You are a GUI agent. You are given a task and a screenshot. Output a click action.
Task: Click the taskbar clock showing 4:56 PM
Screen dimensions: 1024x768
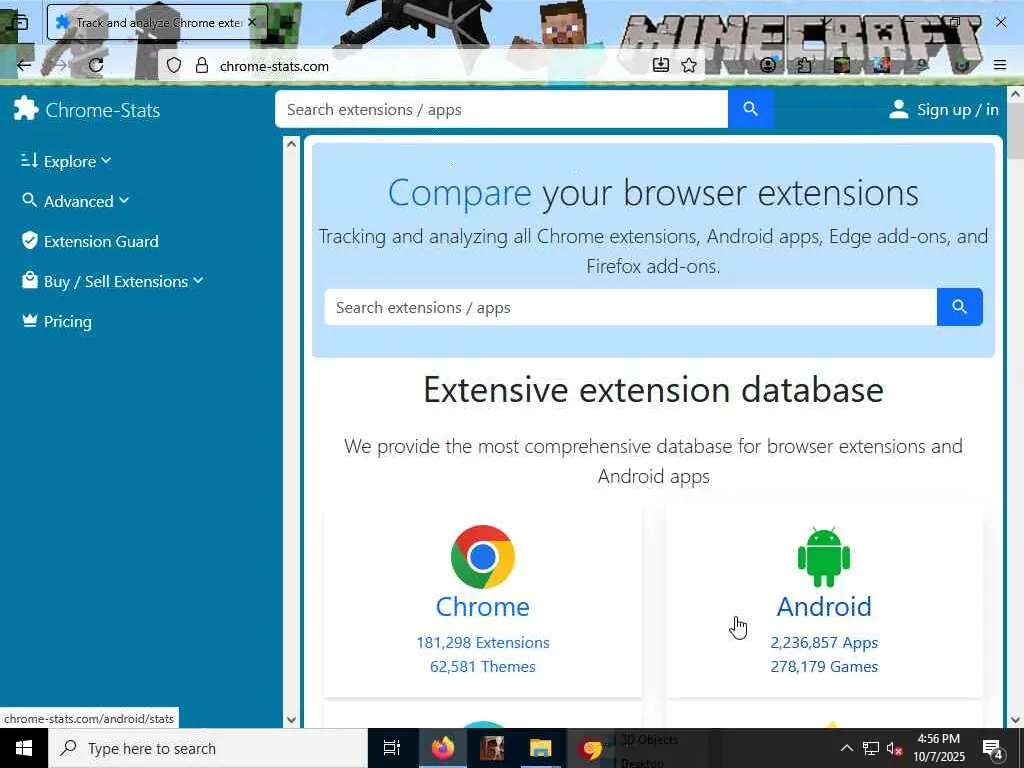point(938,748)
